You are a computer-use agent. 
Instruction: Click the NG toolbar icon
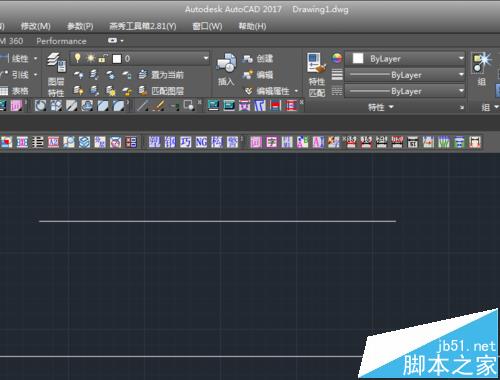tap(201, 142)
